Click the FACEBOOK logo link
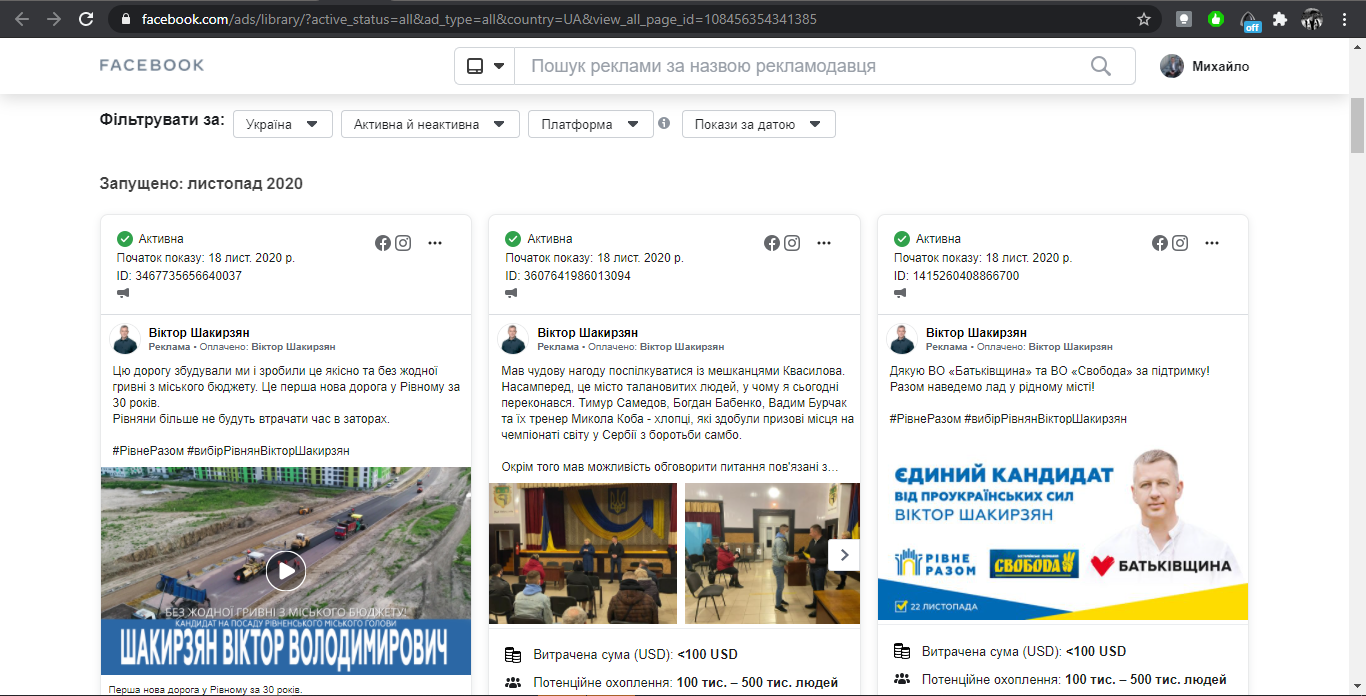Image resolution: width=1366 pixels, height=696 pixels. 152,66
